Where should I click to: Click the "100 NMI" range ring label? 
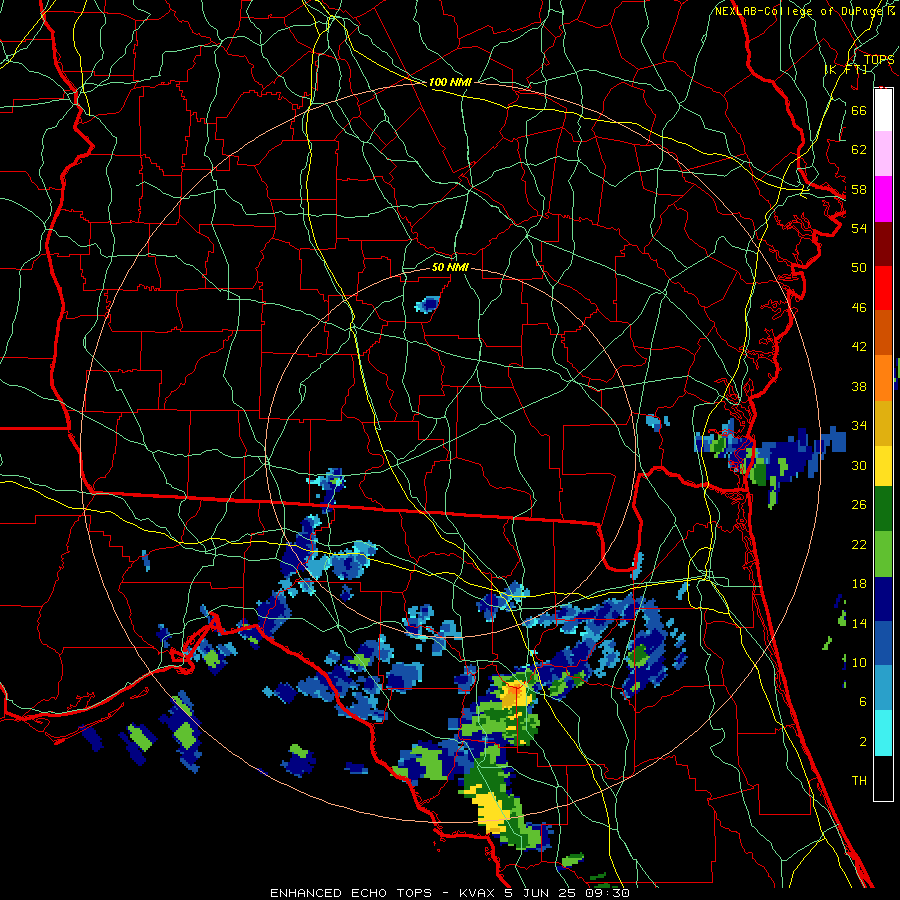(450, 83)
